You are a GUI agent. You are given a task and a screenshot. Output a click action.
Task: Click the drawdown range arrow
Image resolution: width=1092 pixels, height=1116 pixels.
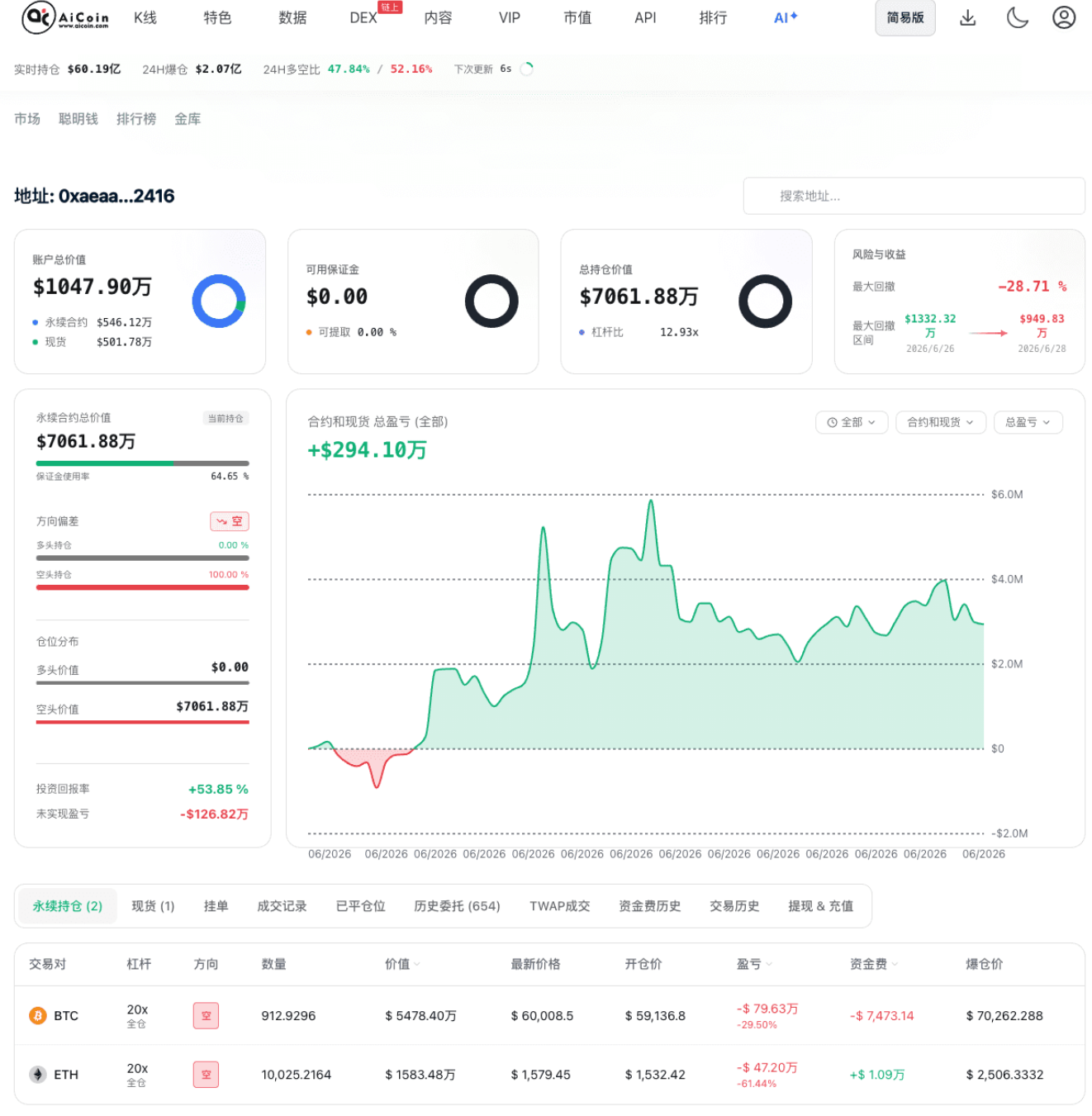pos(988,333)
